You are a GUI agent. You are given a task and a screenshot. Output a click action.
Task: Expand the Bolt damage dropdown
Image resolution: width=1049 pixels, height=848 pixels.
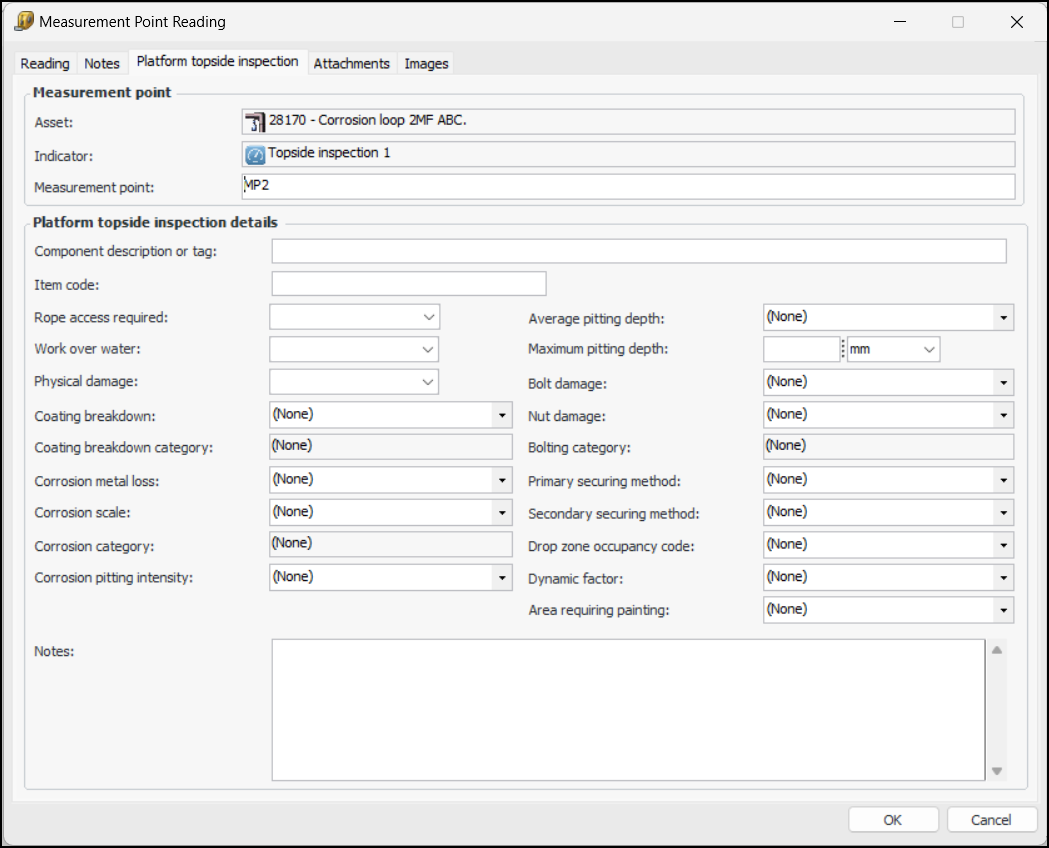point(1002,382)
